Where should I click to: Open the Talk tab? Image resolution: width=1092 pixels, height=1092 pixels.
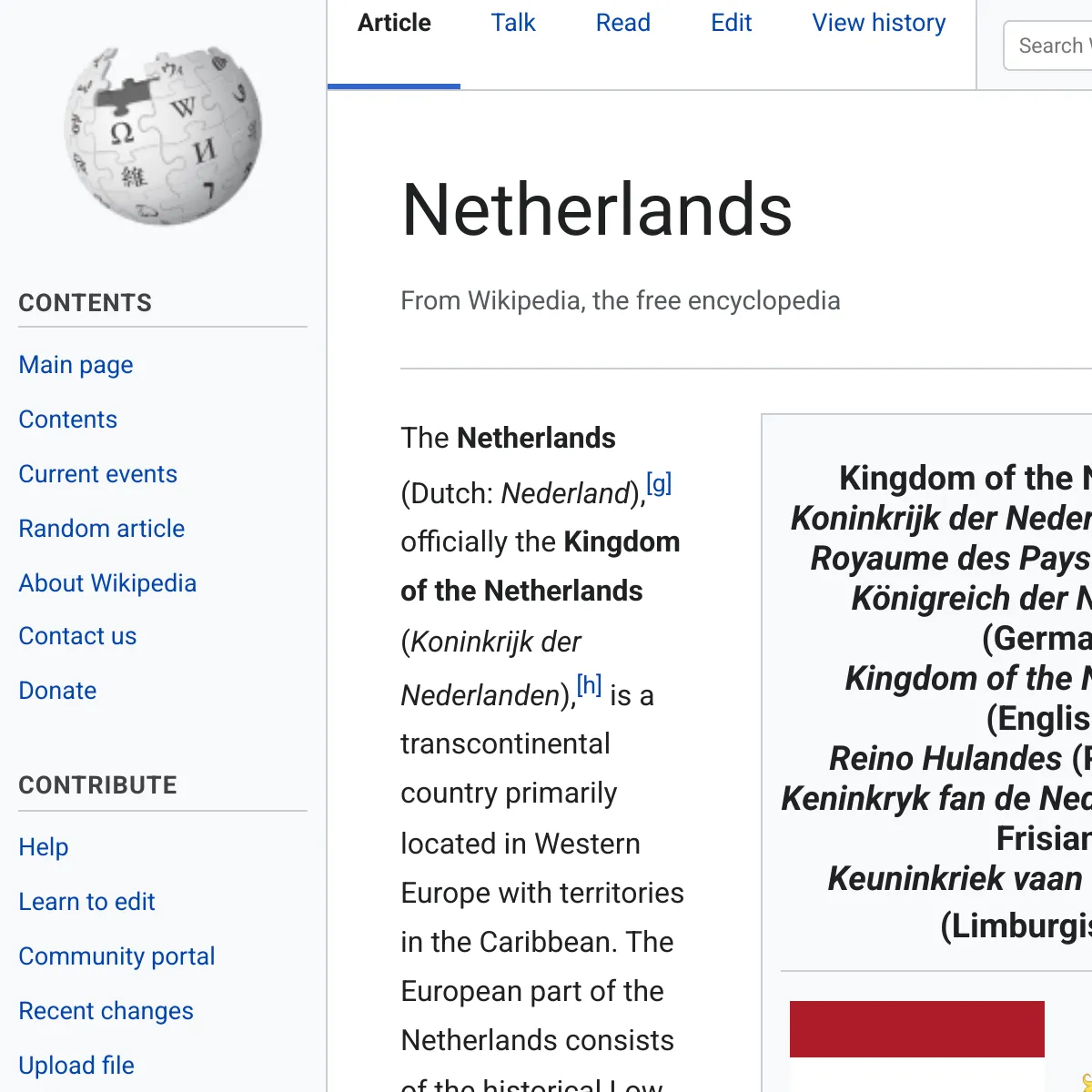(513, 23)
